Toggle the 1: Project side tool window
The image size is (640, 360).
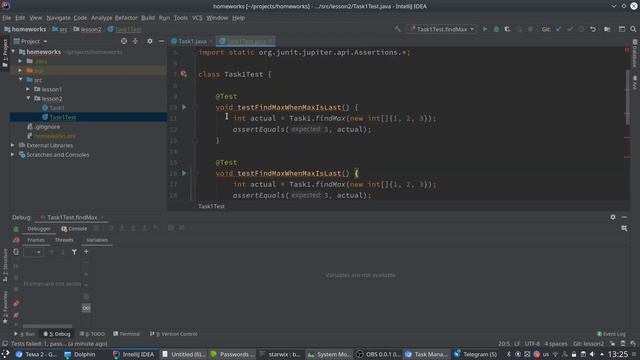click(5, 53)
